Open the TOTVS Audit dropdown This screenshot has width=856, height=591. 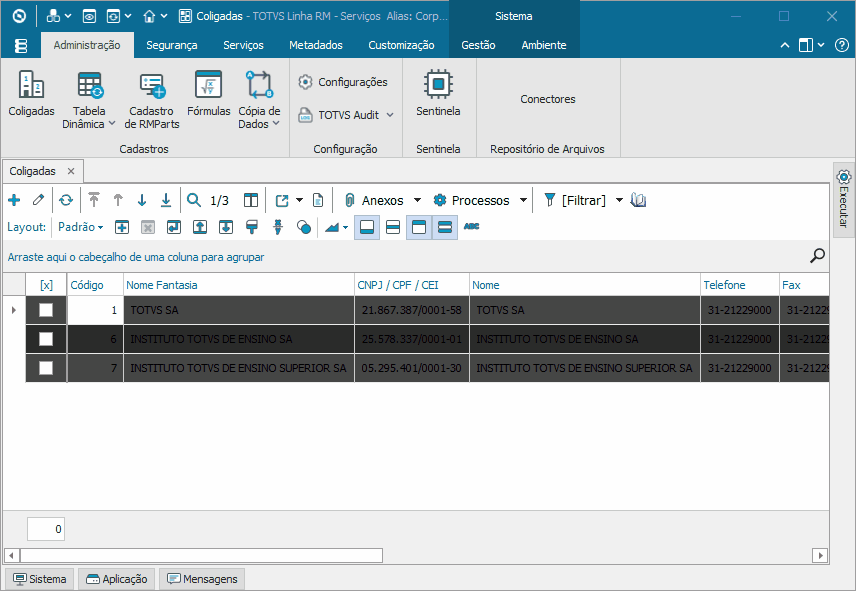(x=390, y=115)
